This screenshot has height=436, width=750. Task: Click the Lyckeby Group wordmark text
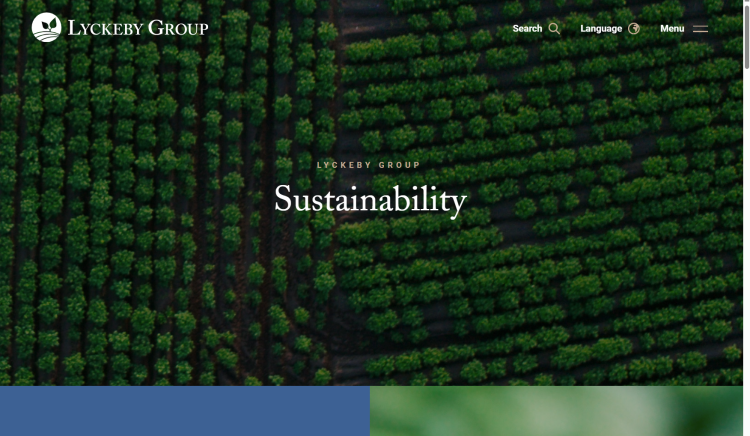point(138,28)
